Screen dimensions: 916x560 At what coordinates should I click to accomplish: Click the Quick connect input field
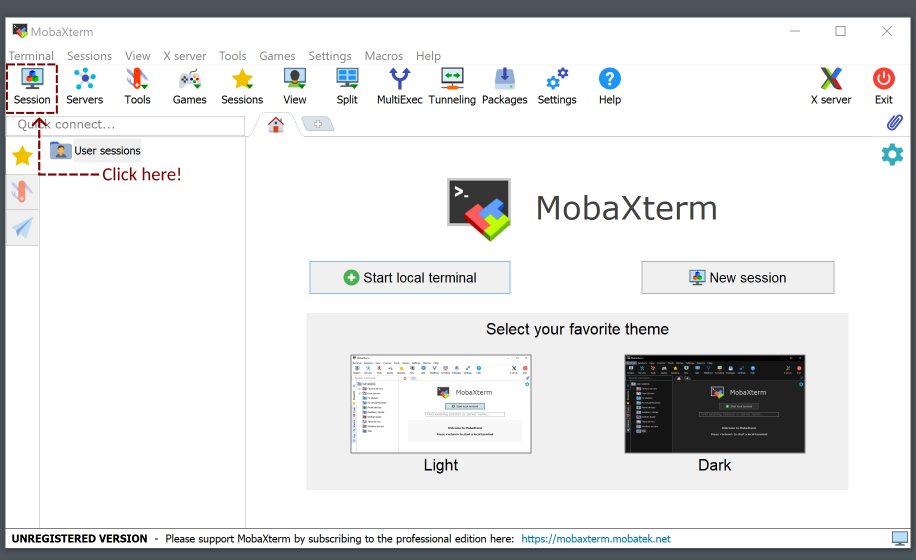(126, 125)
